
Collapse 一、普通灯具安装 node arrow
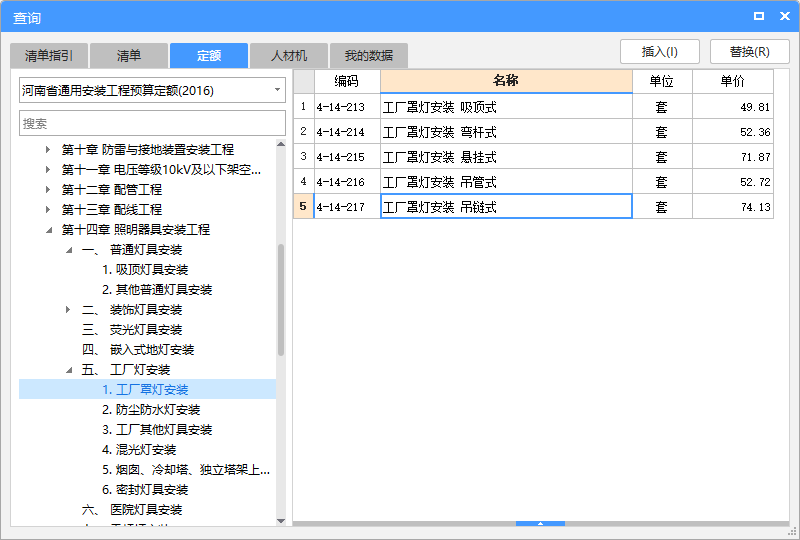tap(69, 250)
